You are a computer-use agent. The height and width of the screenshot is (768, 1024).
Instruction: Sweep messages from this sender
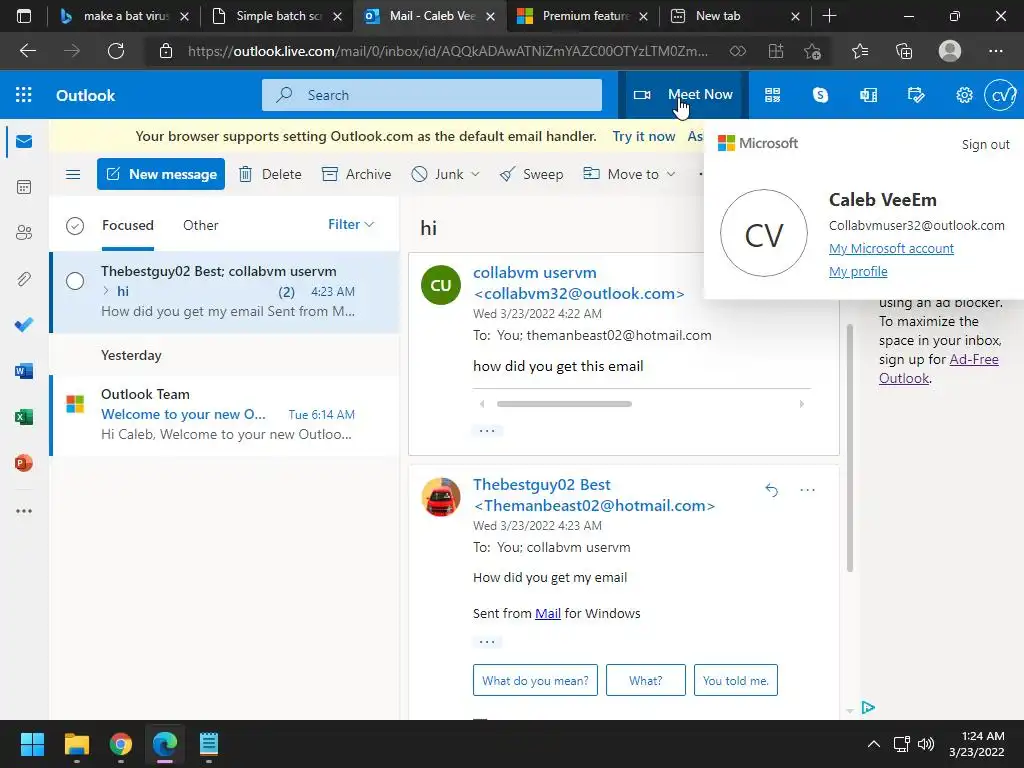[x=531, y=174]
